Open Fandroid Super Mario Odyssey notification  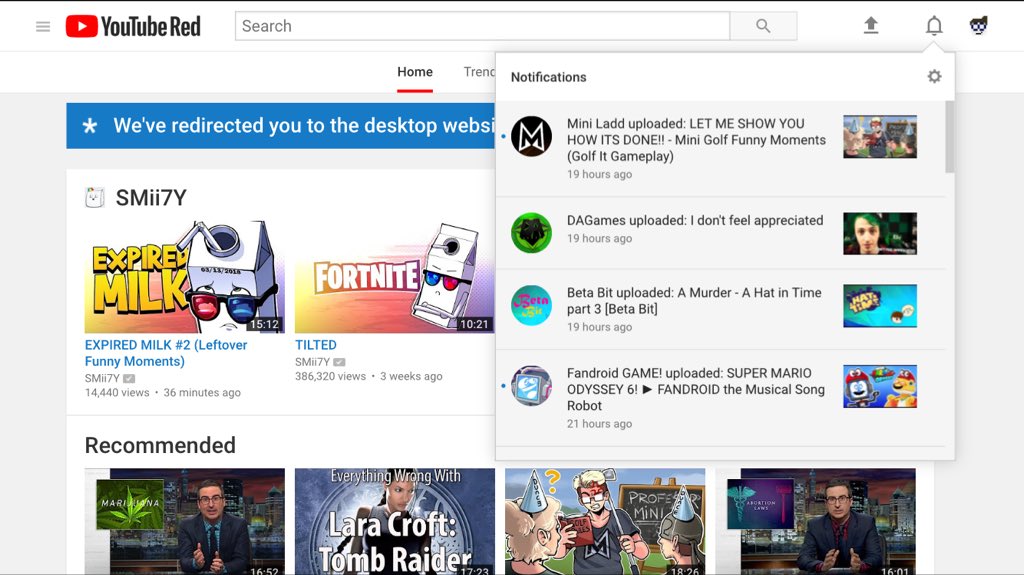(720, 398)
